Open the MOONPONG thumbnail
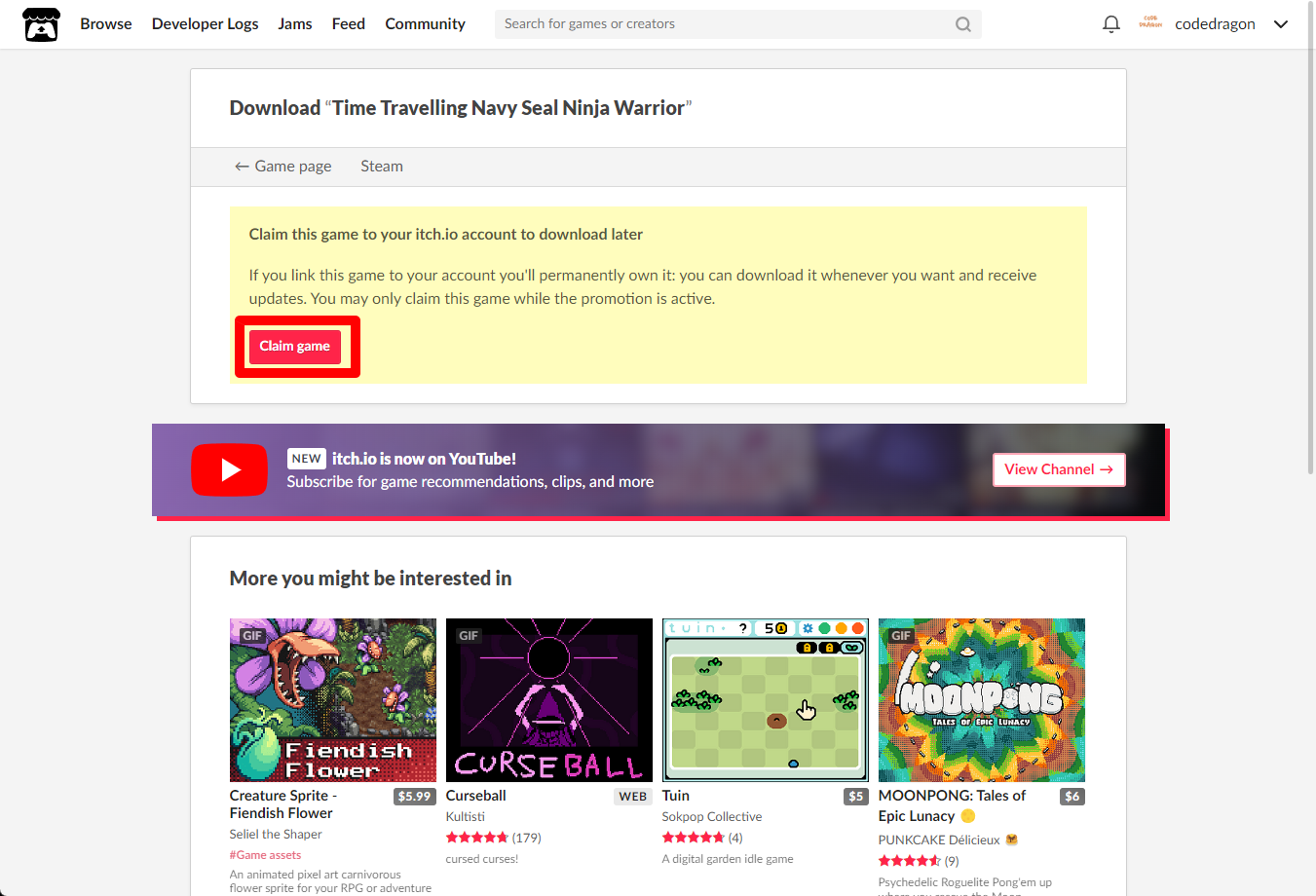The width and height of the screenshot is (1316, 896). (x=982, y=700)
